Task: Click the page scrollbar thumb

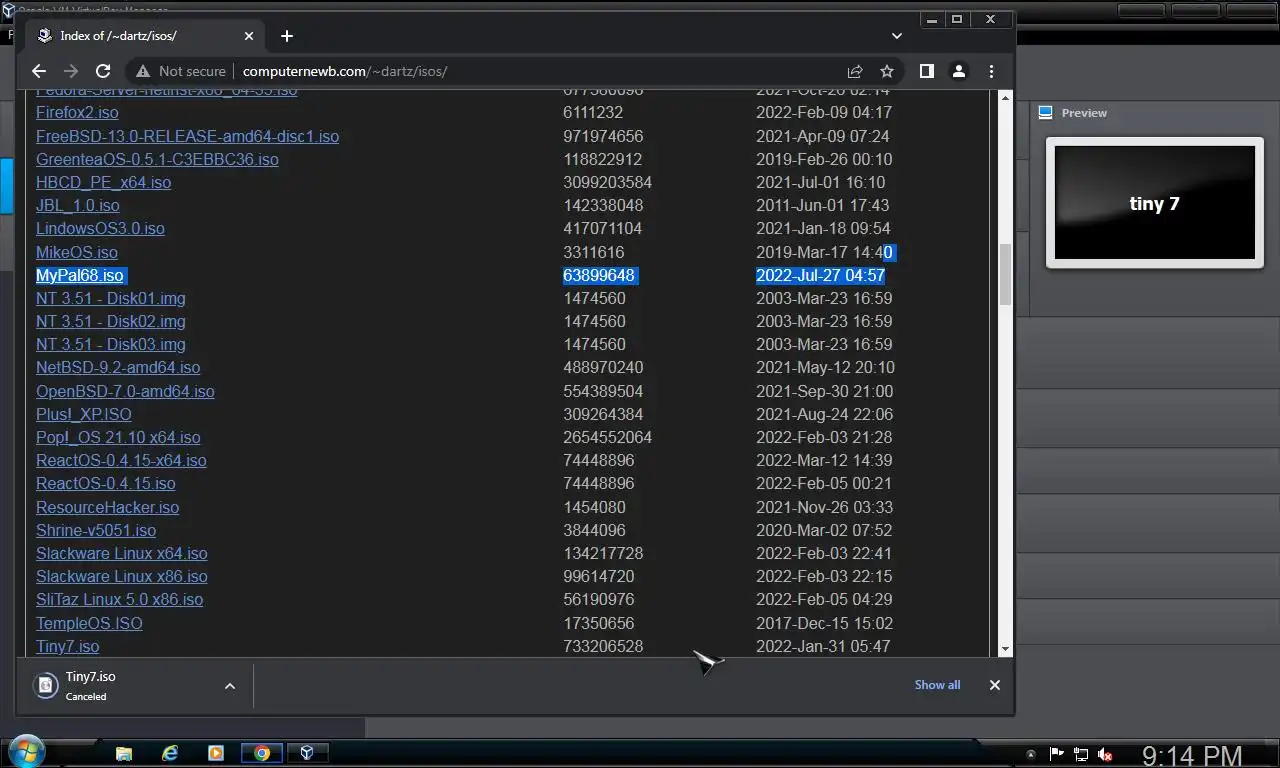Action: pos(1005,274)
